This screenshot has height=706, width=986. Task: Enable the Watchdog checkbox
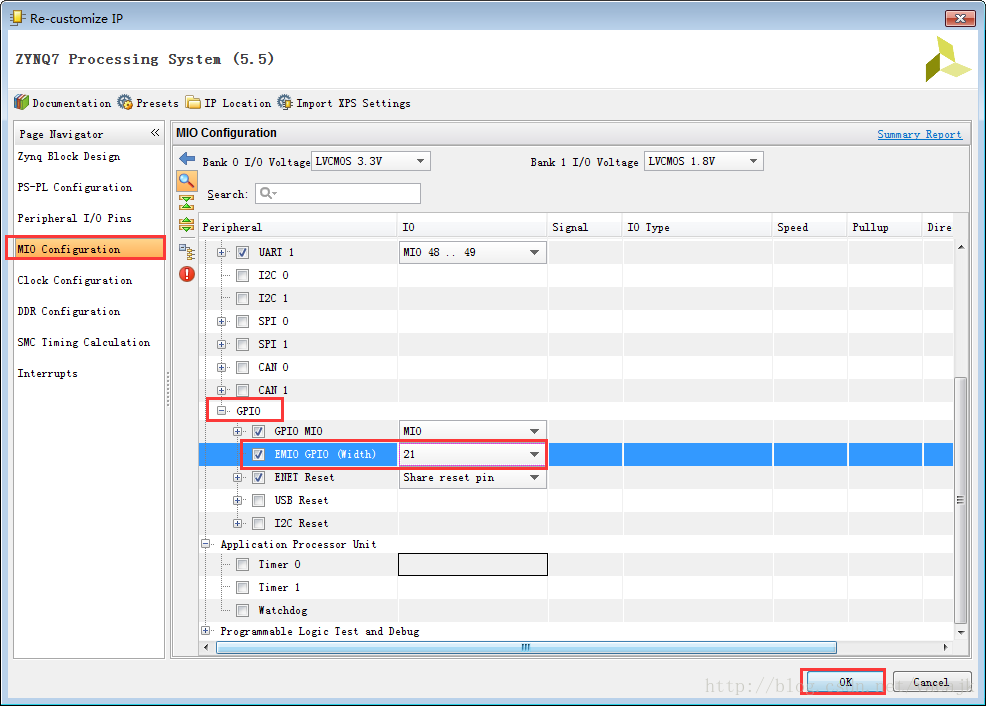pos(242,610)
